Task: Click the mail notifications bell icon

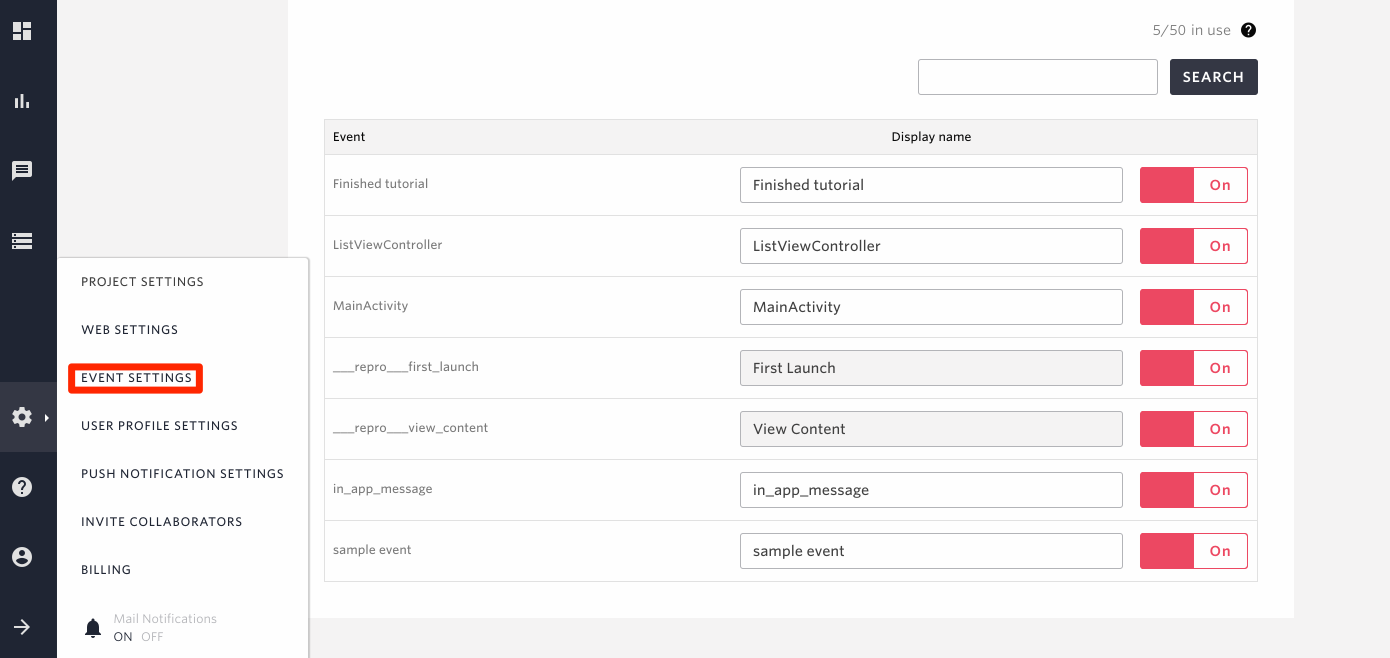Action: click(93, 628)
